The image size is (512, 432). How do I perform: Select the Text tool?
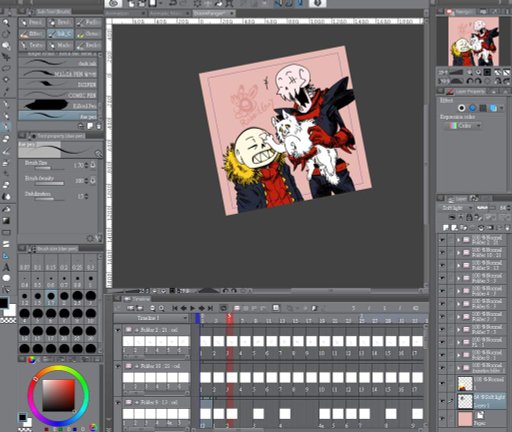(6, 267)
